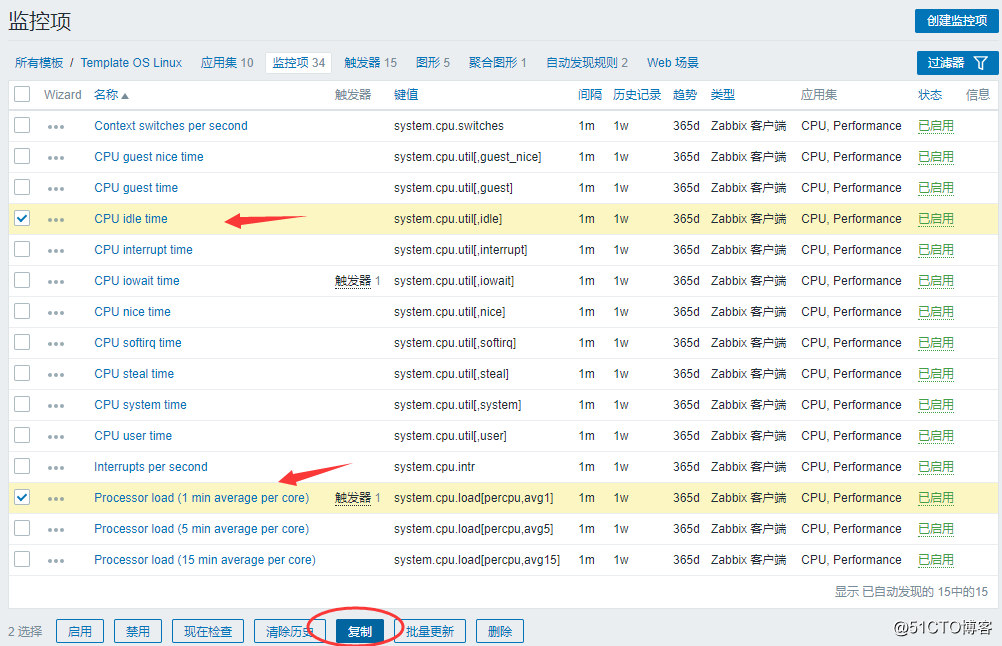Image resolution: width=1002 pixels, height=646 pixels.
Task: Open wizard dots for CPU user time
Action: tap(56, 436)
